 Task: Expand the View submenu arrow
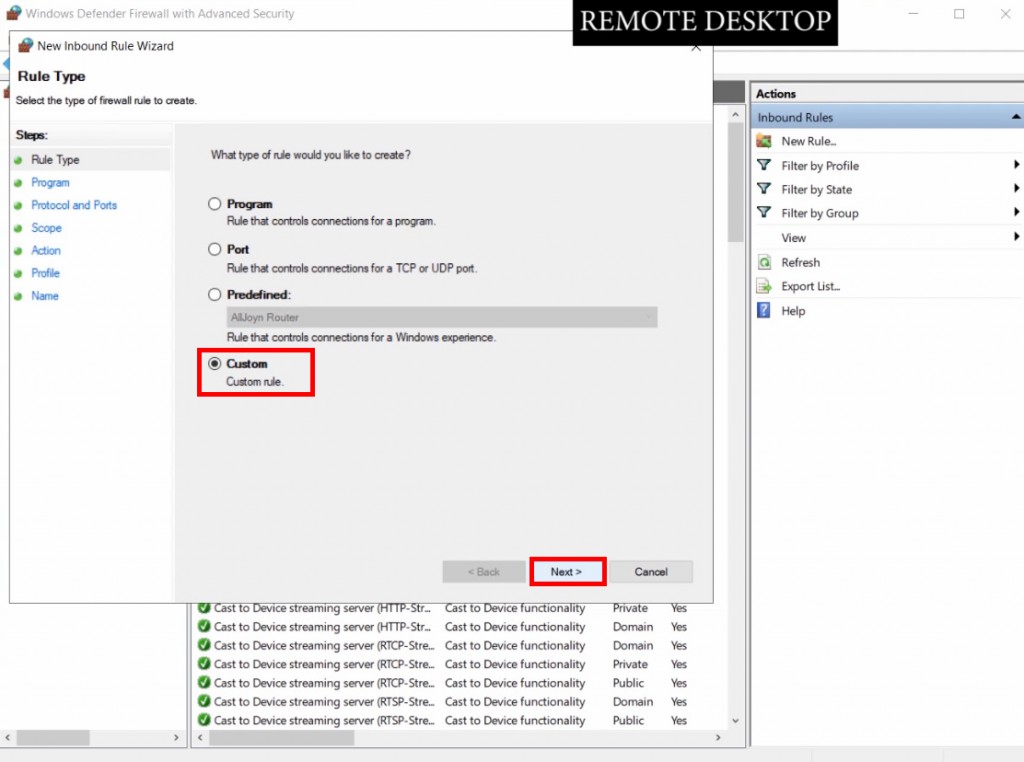point(1016,236)
